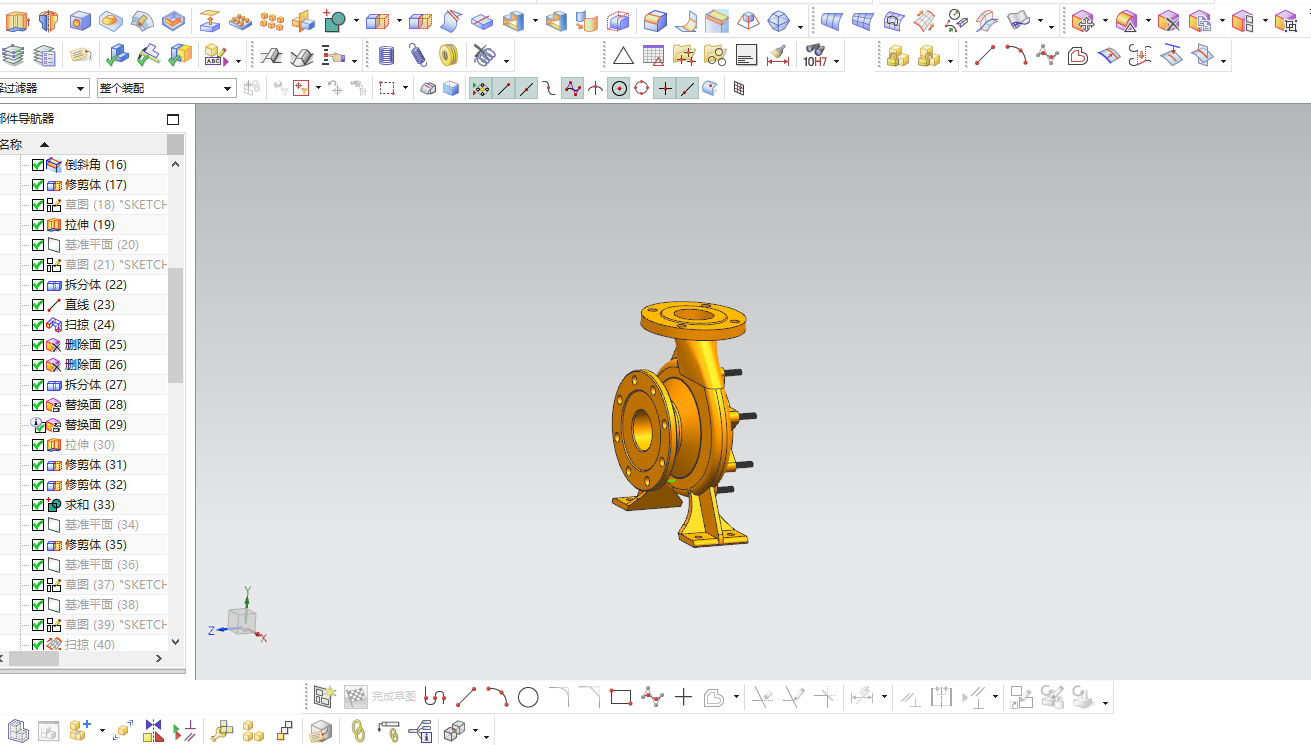This screenshot has width=1311, height=745.
Task: Select the Line curve tool in top toolbar
Action: [985, 56]
